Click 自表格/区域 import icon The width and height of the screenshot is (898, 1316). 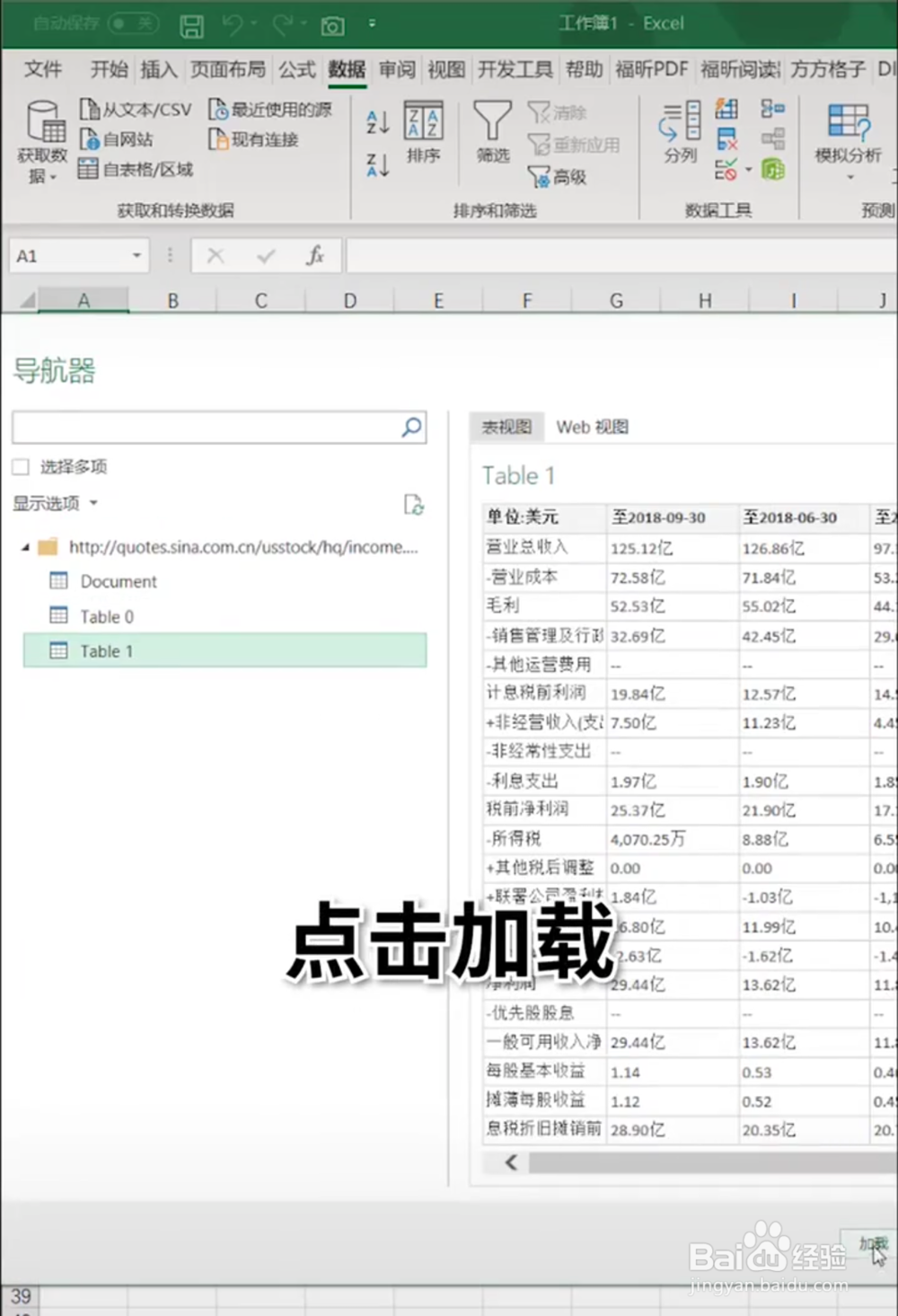point(135,169)
